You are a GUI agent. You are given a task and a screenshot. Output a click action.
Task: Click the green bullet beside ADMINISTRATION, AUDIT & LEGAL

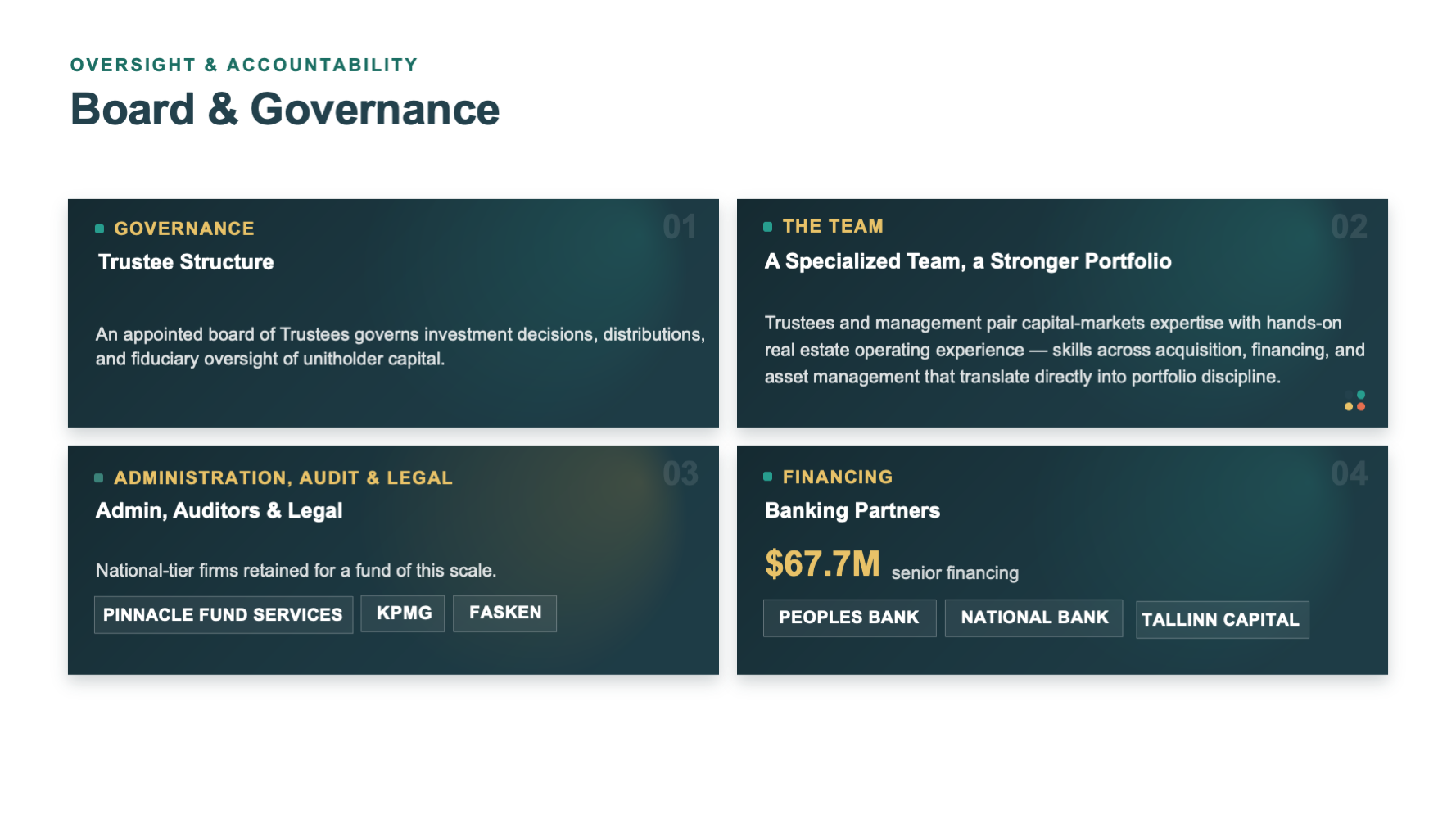[99, 477]
